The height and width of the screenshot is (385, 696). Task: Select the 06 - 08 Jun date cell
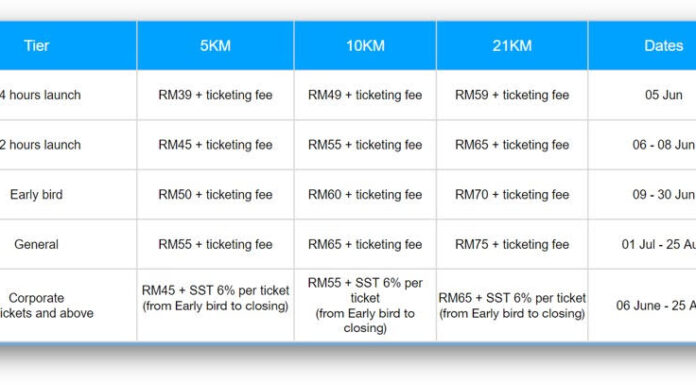[642, 145]
